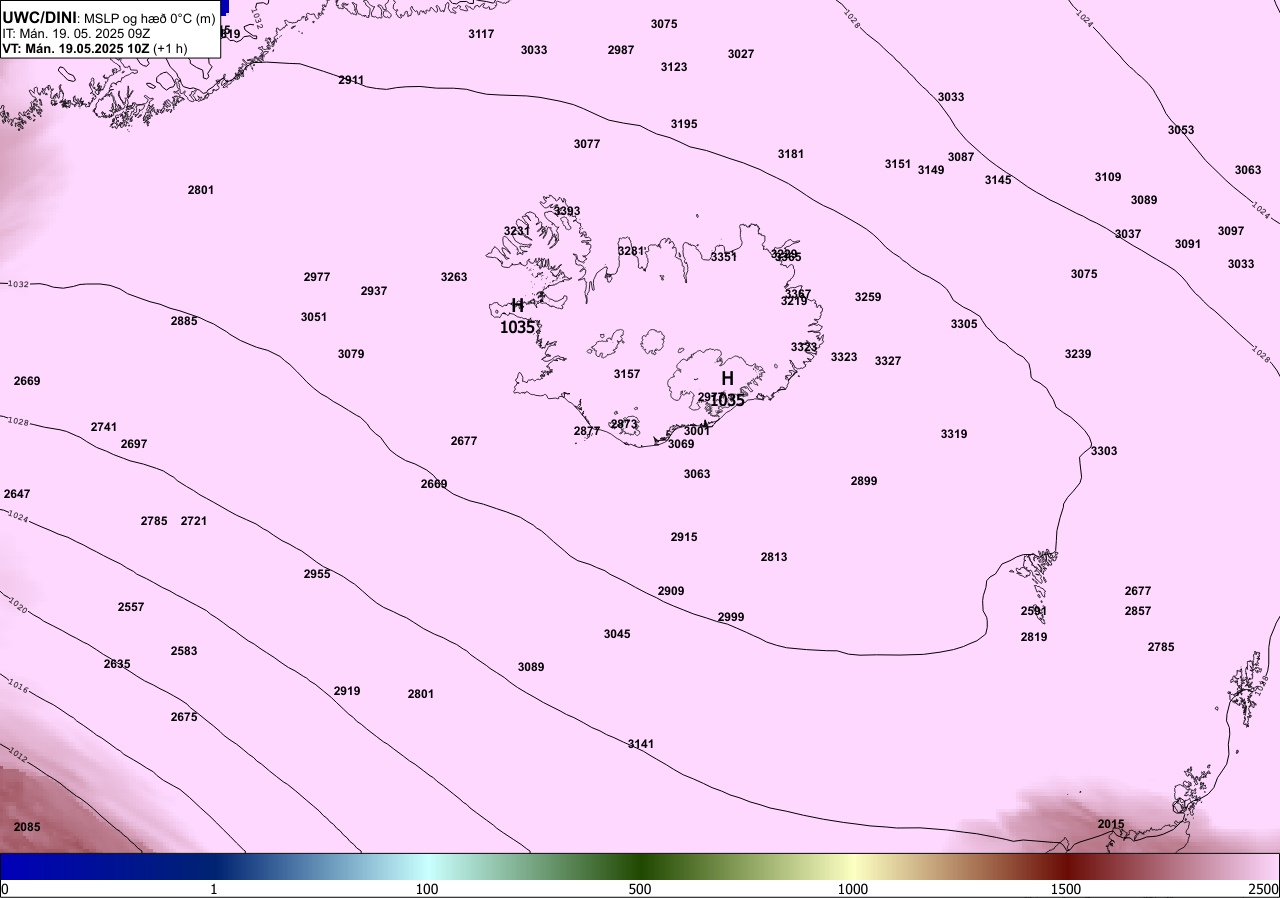Image resolution: width=1280 pixels, height=898 pixels.
Task: Click the H high-pressure marker beside 3157
Action: tap(727, 379)
